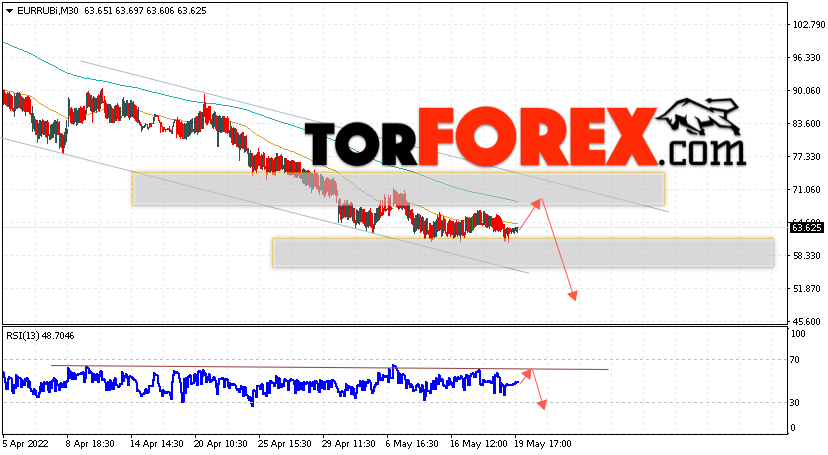Select the EURRUBi,M30 chart title text

pos(47,11)
